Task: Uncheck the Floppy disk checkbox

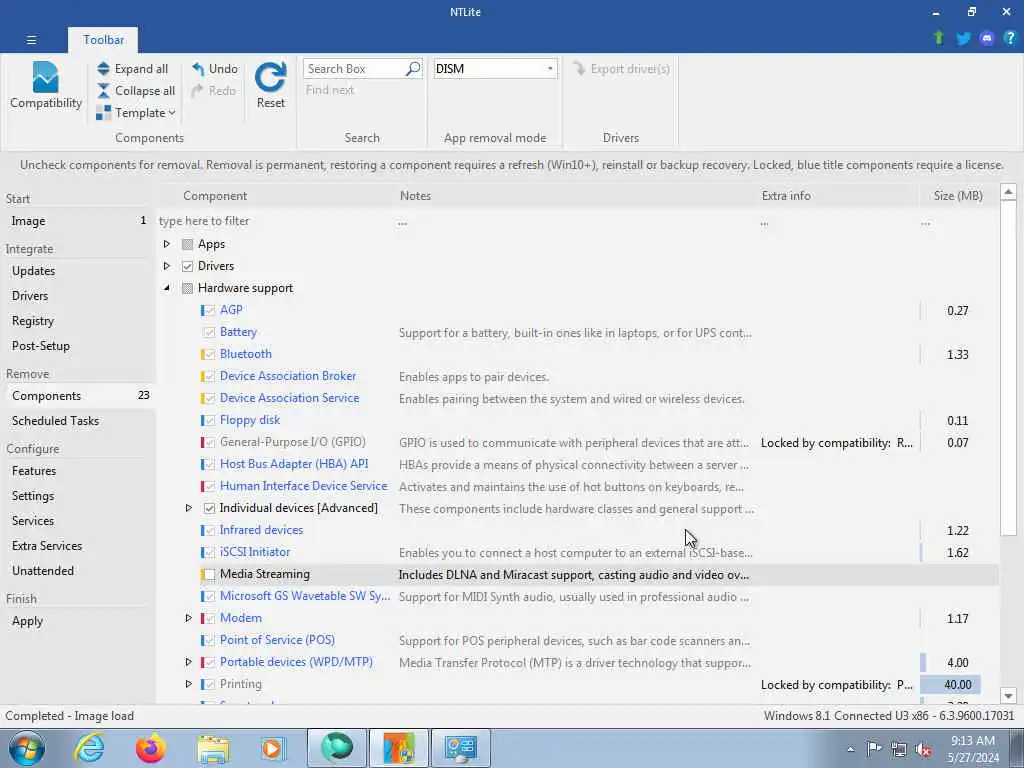Action: 209,420
